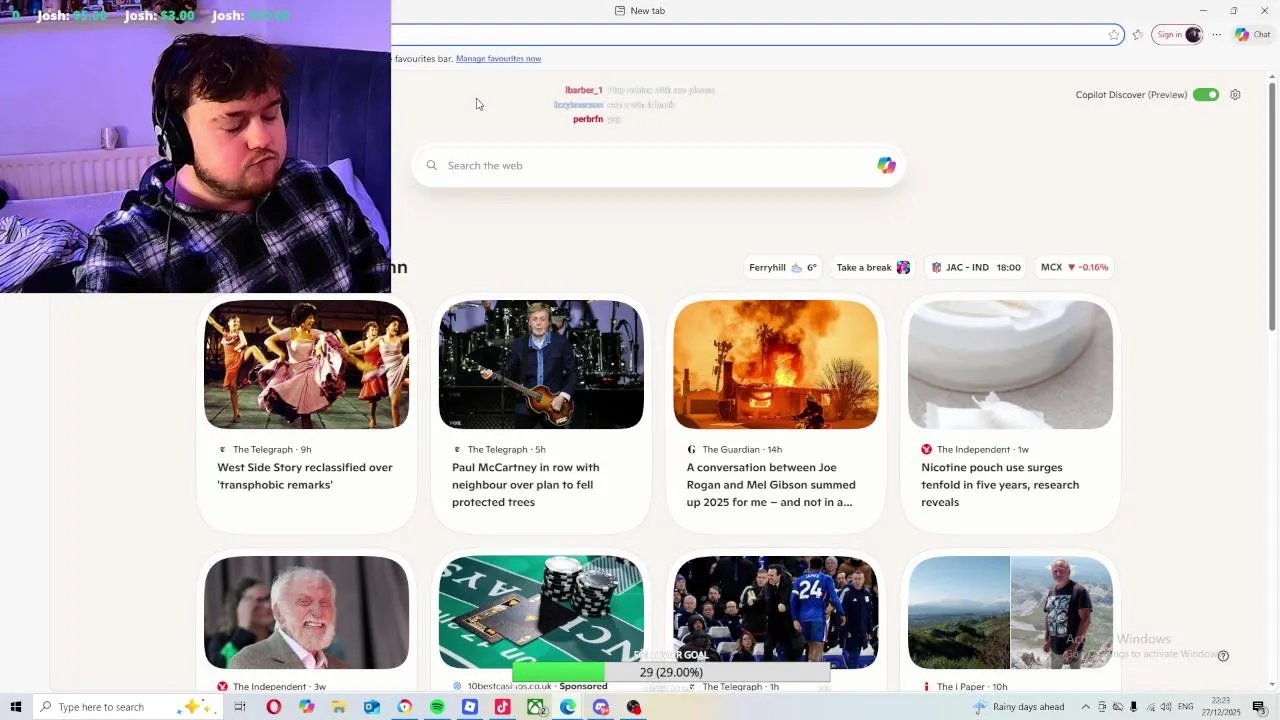Toggle Copilot Discover (Preview) switch off
Image resolution: width=1280 pixels, height=720 pixels.
tap(1206, 95)
